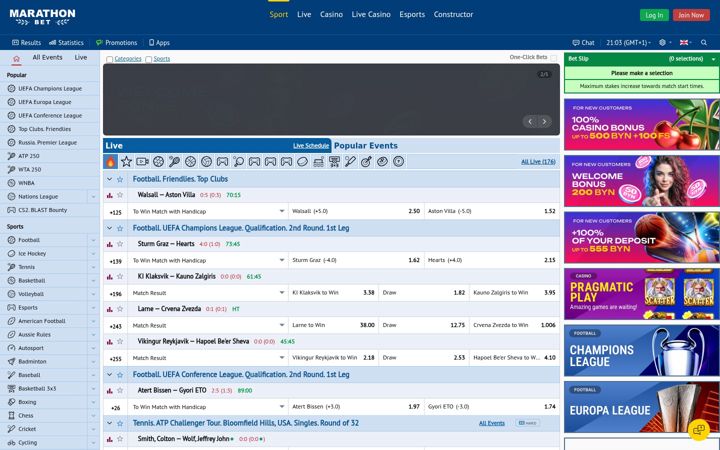720x450 pixels.
Task: Filter live events by table tennis icon
Action: (238, 162)
